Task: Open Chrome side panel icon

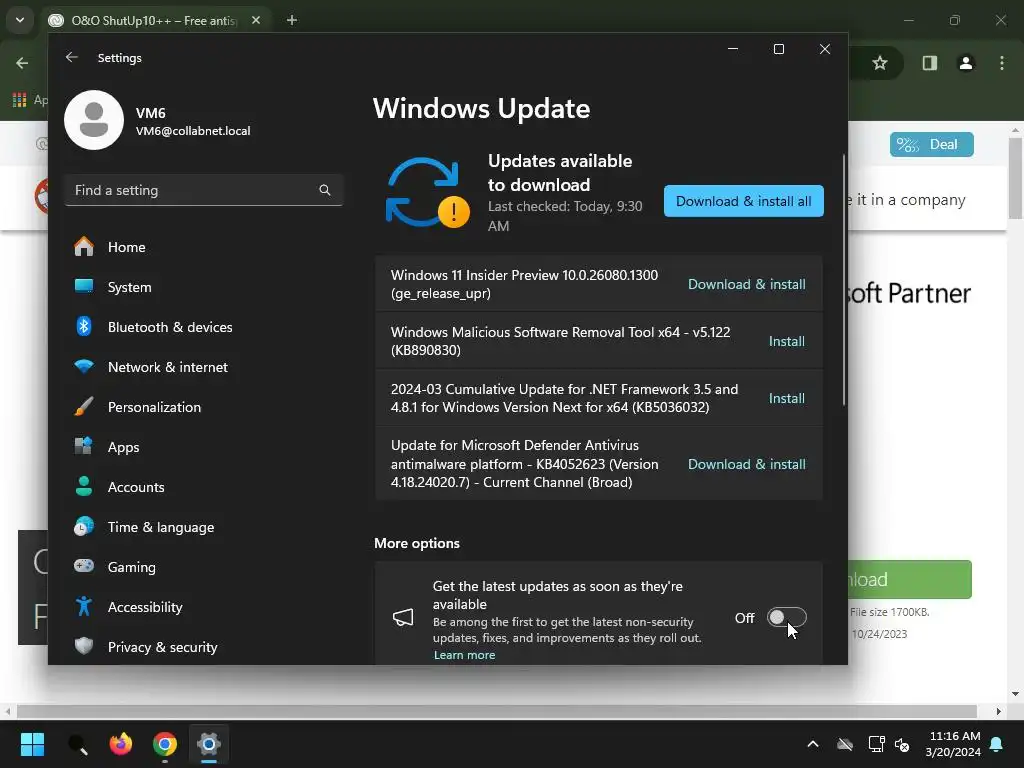Action: pyautogui.click(x=929, y=63)
